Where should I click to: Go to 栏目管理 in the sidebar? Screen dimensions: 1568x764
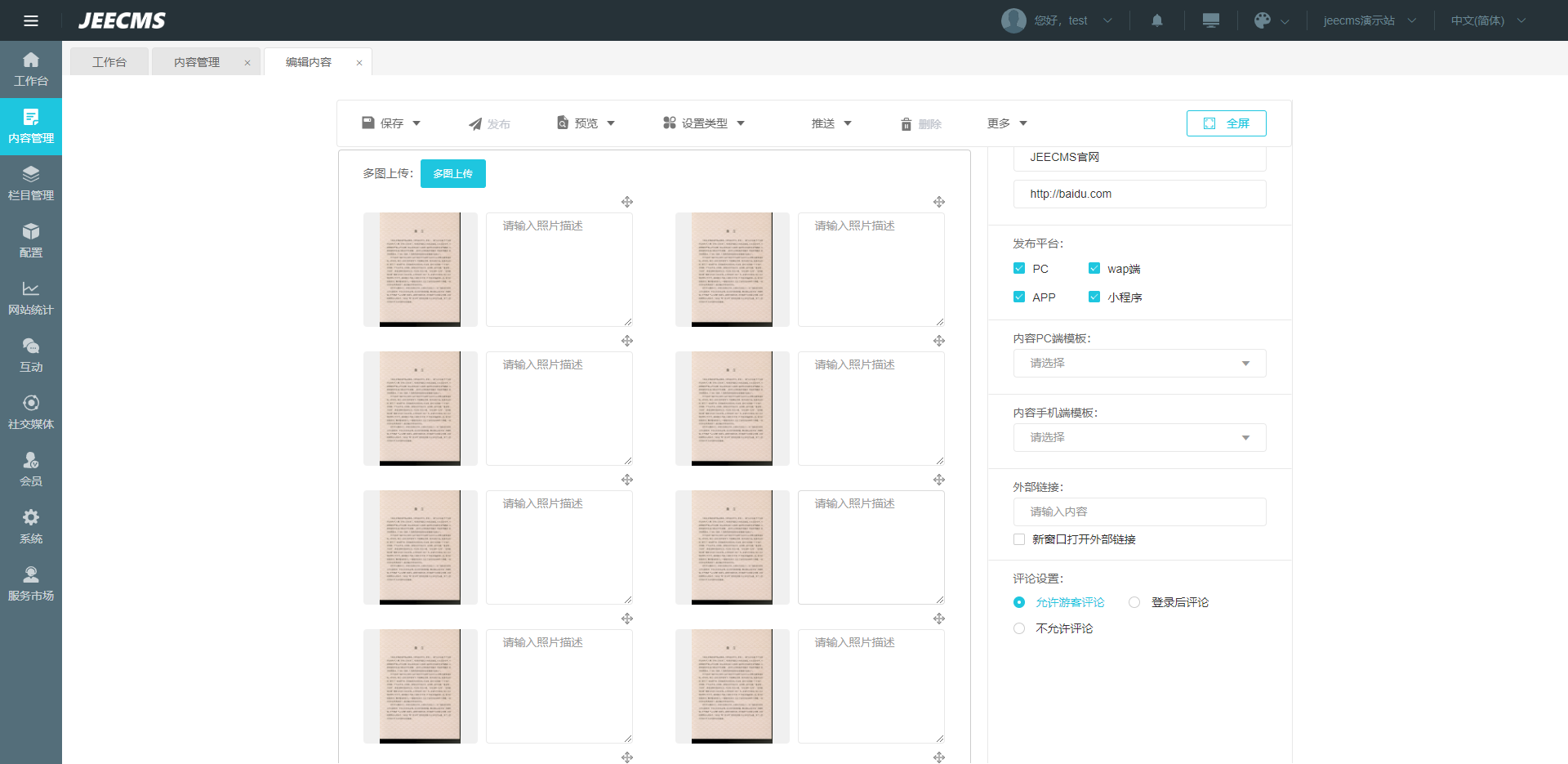(x=31, y=184)
